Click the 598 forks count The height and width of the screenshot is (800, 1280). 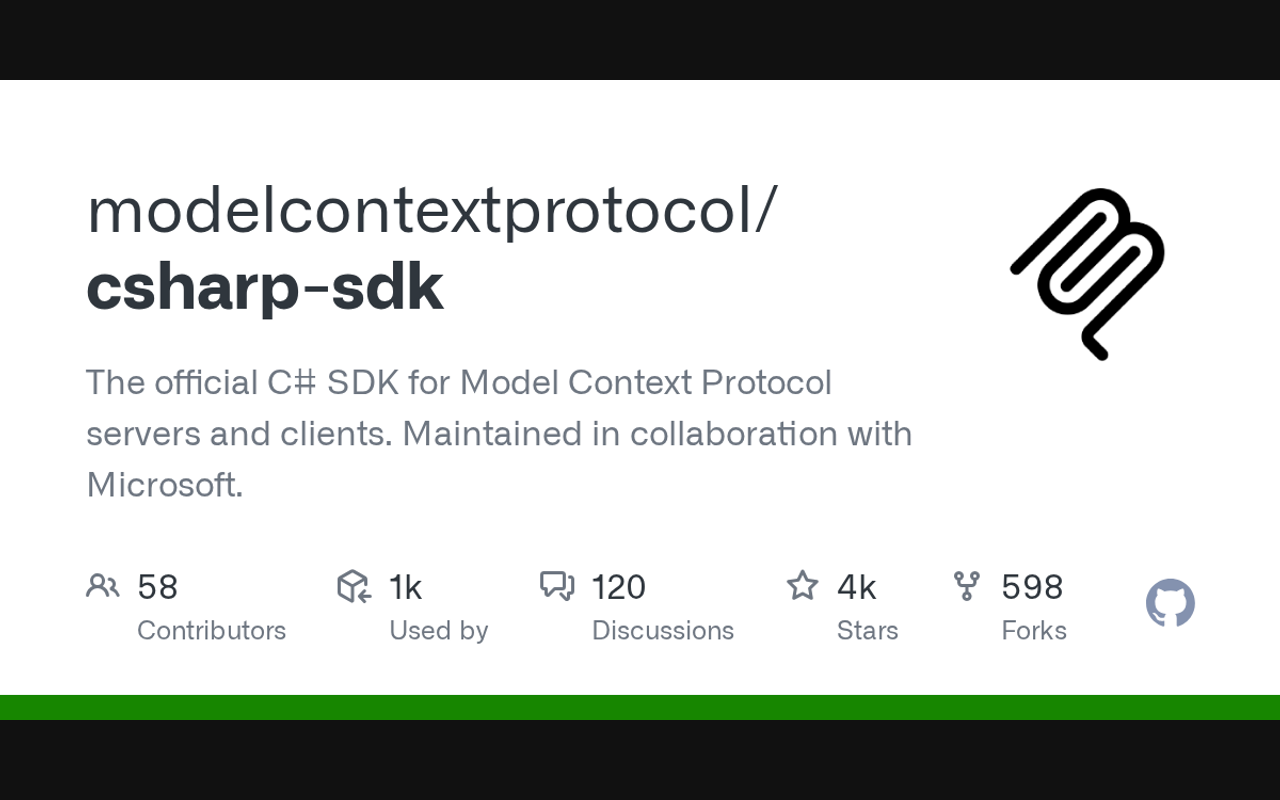point(1032,587)
